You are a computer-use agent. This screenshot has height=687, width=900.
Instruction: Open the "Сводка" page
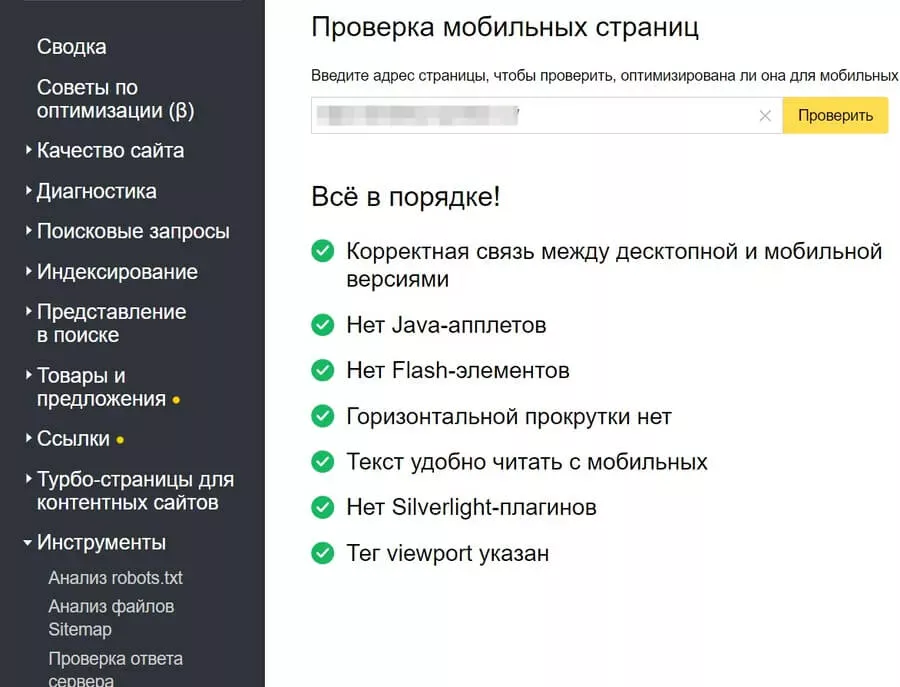point(70,46)
